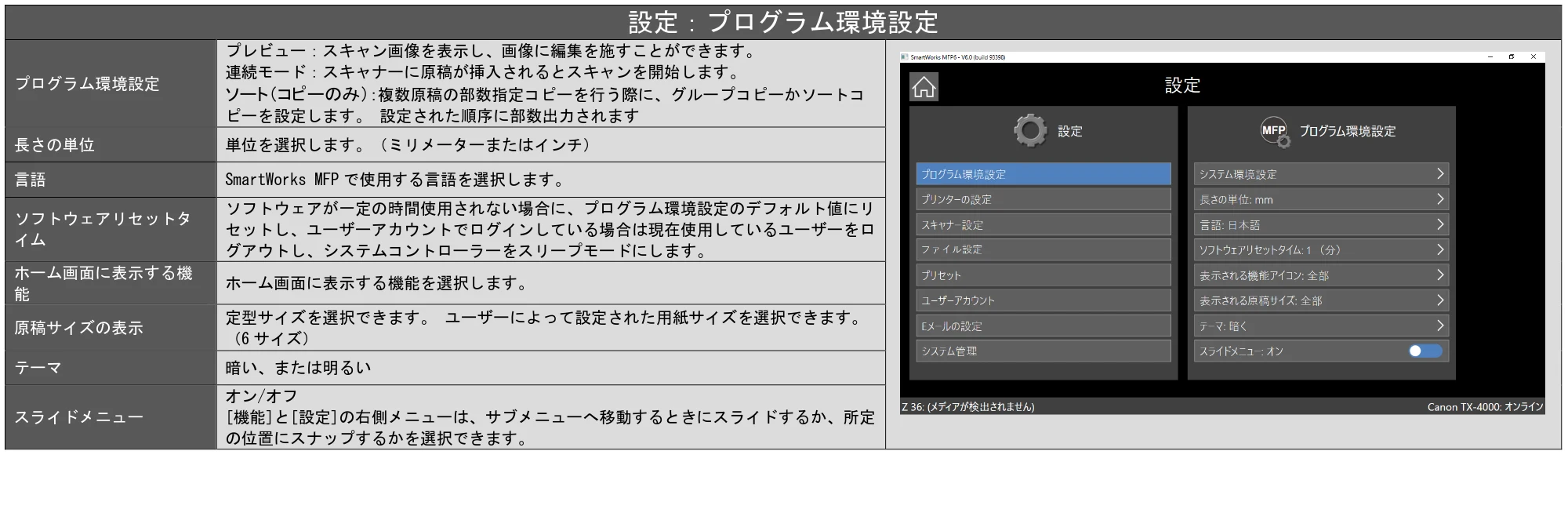
Task: Expand テーマ: 暗く chevron
Action: point(1439,326)
